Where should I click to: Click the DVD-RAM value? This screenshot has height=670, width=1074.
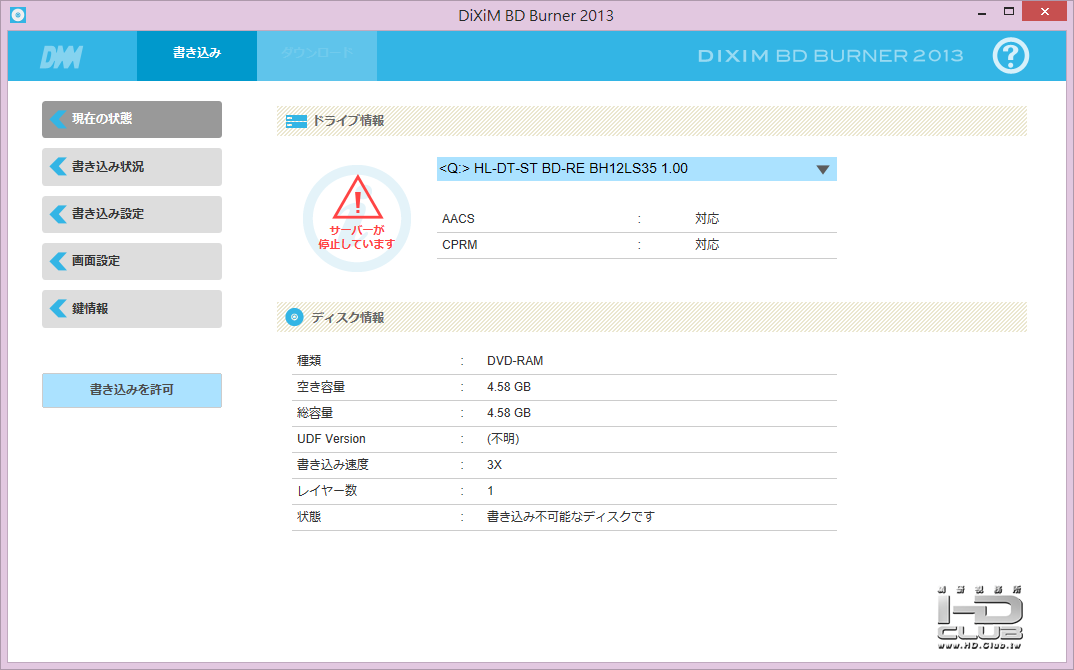click(x=515, y=360)
